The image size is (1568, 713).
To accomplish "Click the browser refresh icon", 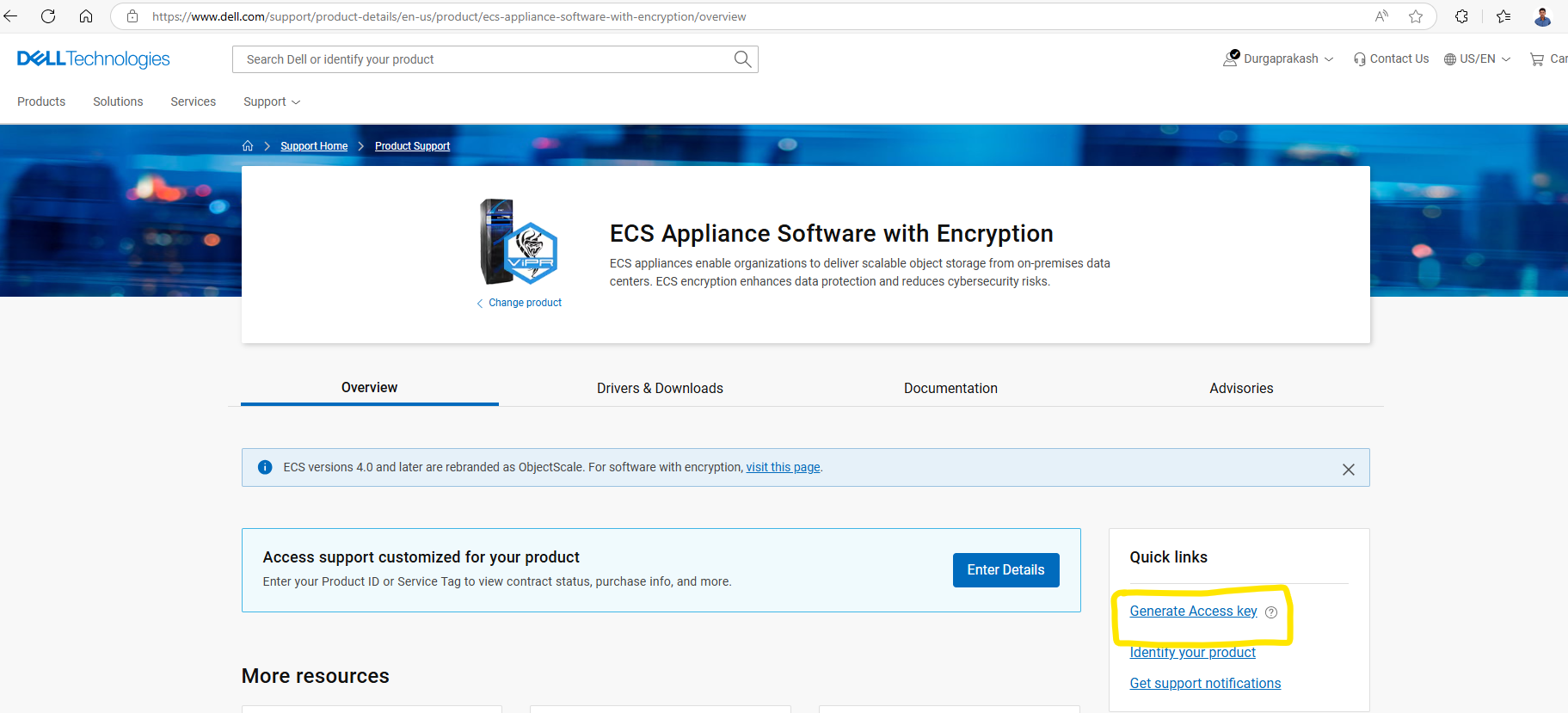I will (x=48, y=16).
